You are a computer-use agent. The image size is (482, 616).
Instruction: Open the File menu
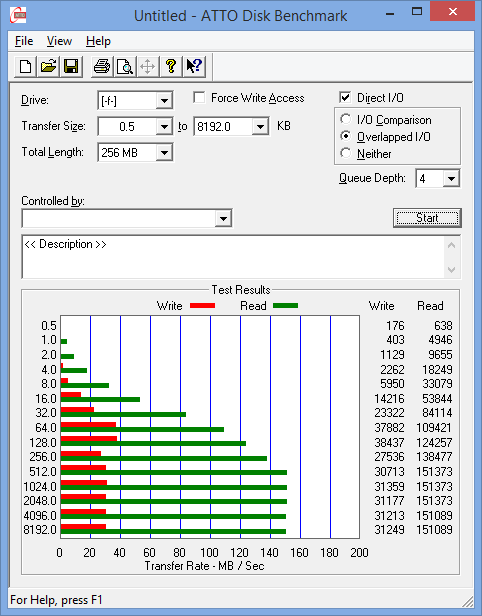click(24, 41)
